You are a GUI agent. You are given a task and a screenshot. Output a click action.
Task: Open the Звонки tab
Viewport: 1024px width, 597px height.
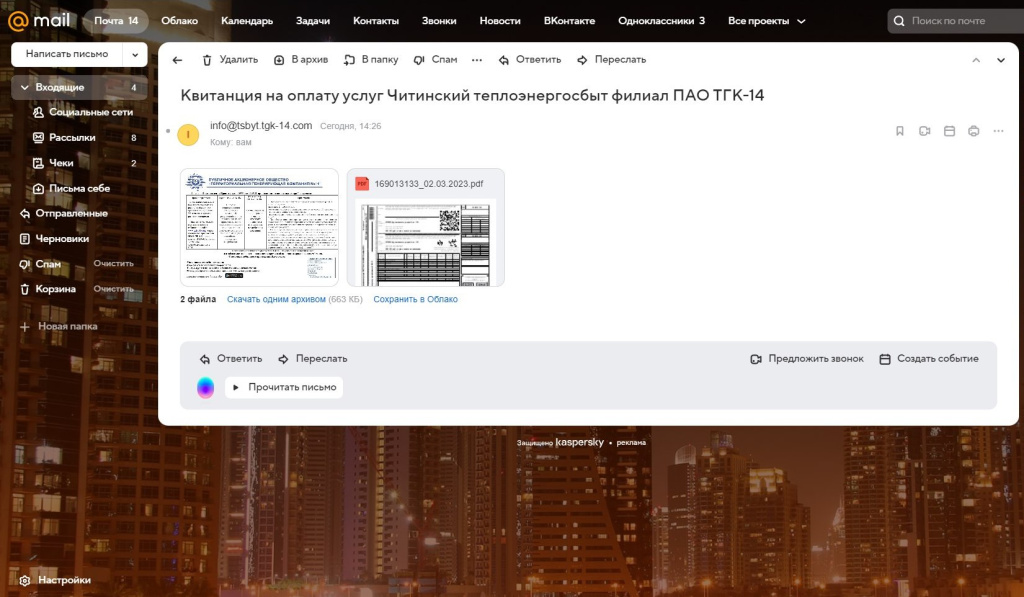click(439, 21)
